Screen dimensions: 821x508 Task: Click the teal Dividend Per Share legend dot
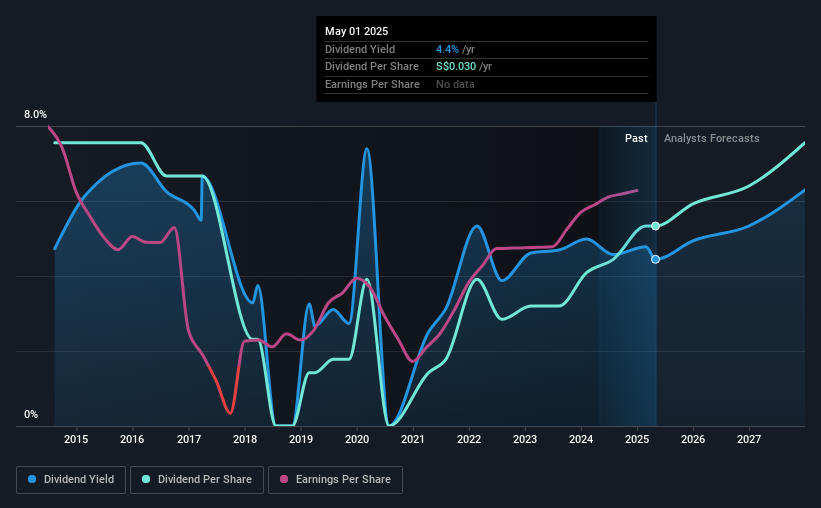point(146,479)
